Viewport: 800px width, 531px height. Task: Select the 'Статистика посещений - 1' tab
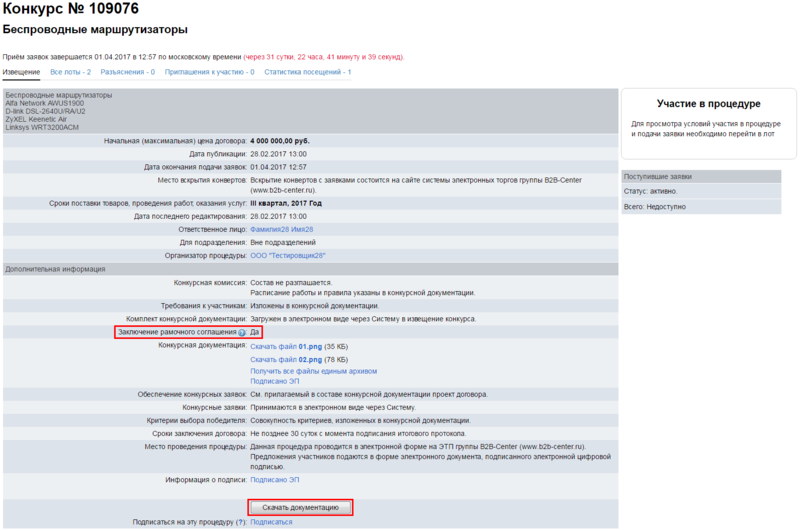(x=308, y=72)
